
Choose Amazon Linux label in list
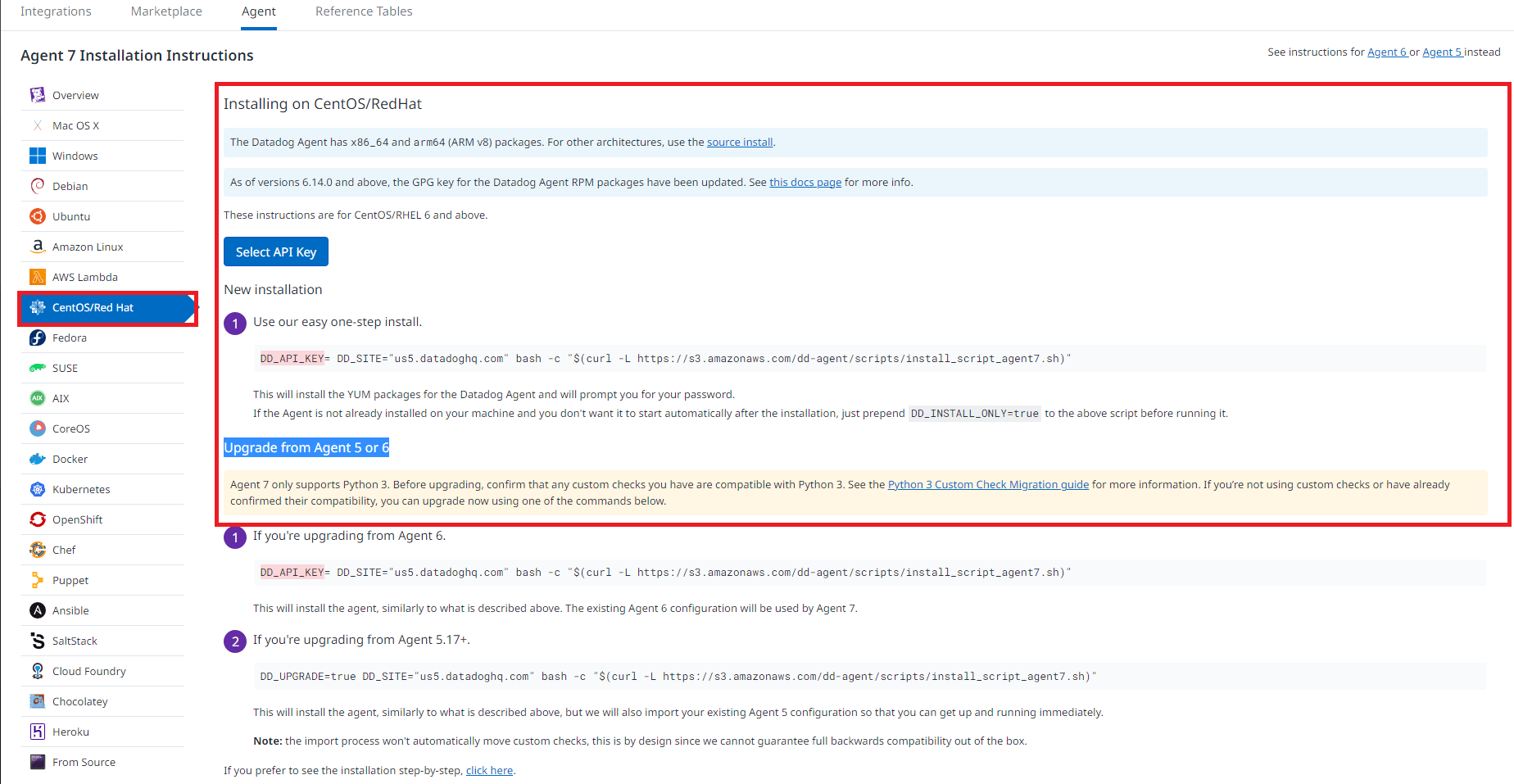click(88, 247)
